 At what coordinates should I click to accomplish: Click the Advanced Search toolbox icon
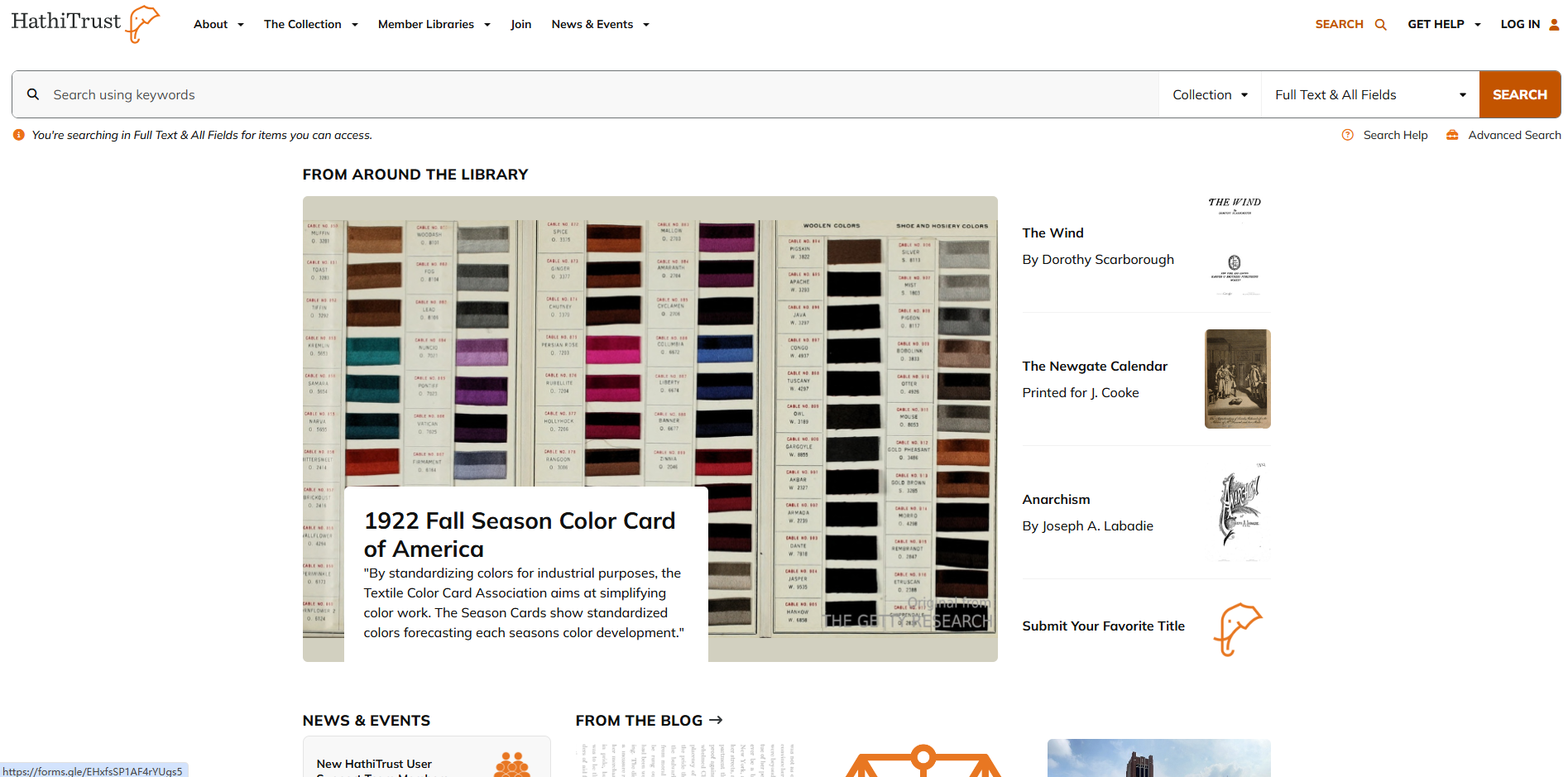[x=1452, y=135]
